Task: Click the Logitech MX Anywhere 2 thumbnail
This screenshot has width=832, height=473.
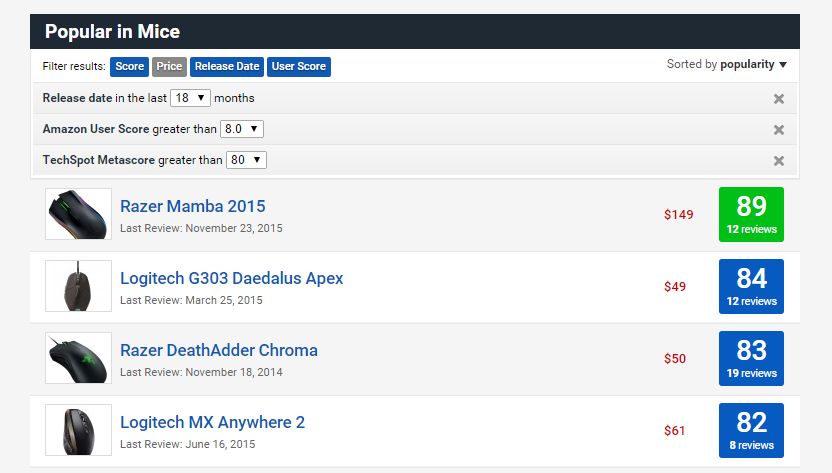Action: (79, 430)
